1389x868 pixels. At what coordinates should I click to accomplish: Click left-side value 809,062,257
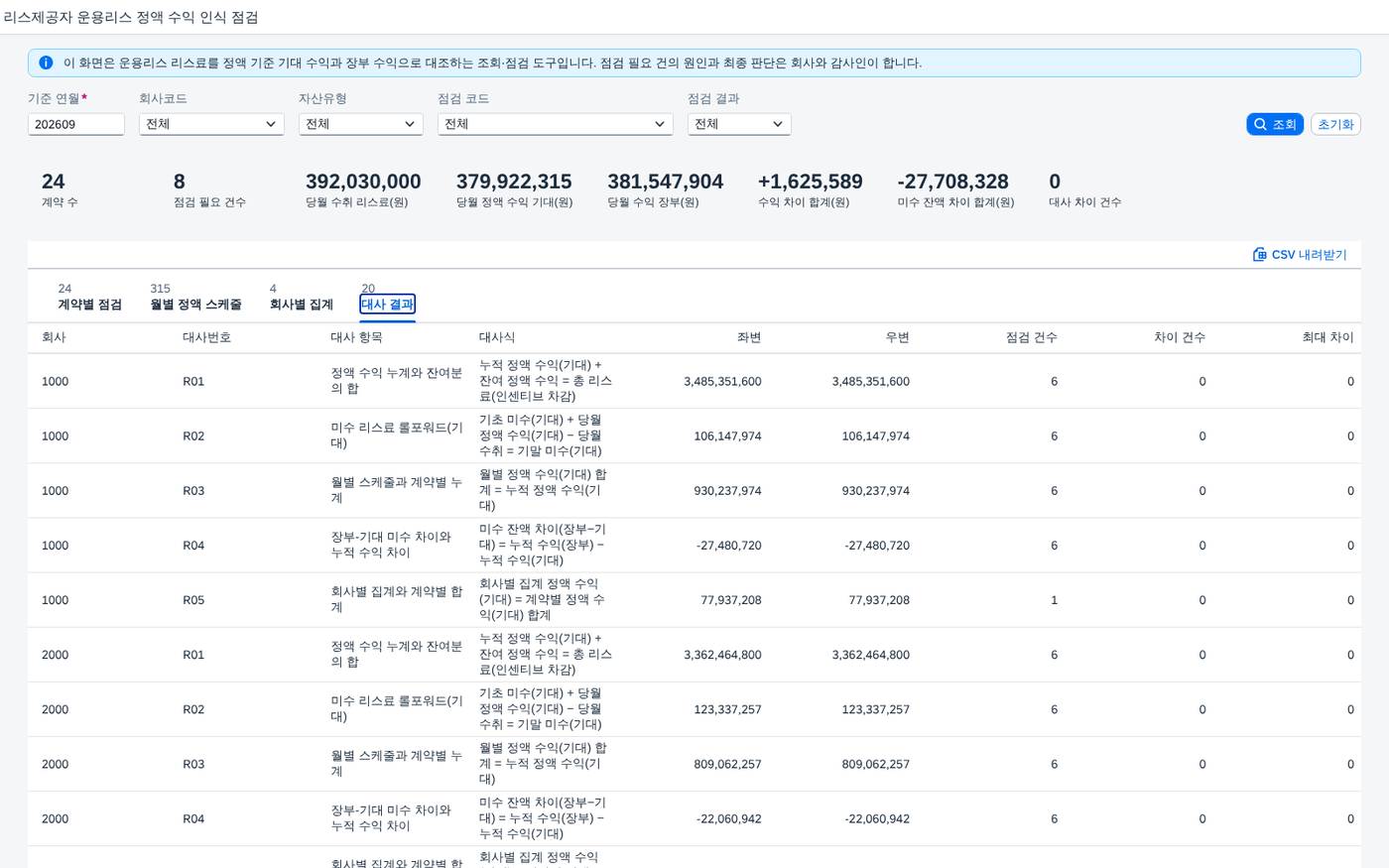pos(727,763)
